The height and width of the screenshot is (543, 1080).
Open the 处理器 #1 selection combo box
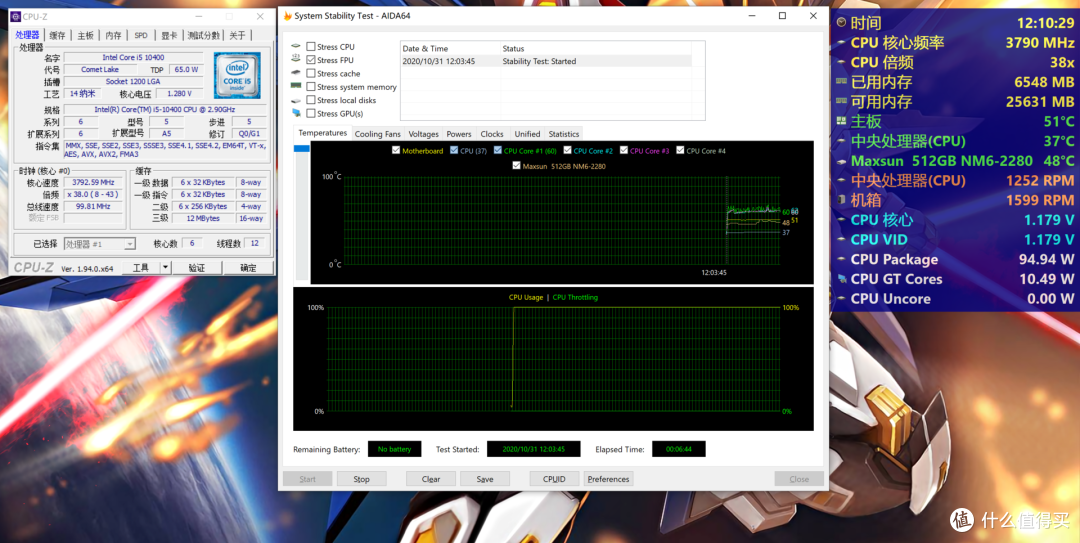(x=100, y=243)
